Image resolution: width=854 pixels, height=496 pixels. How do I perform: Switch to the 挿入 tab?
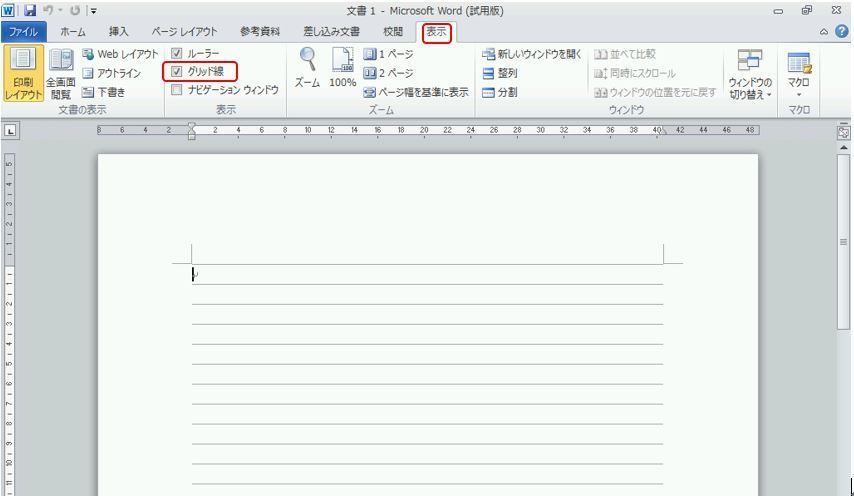(x=118, y=32)
